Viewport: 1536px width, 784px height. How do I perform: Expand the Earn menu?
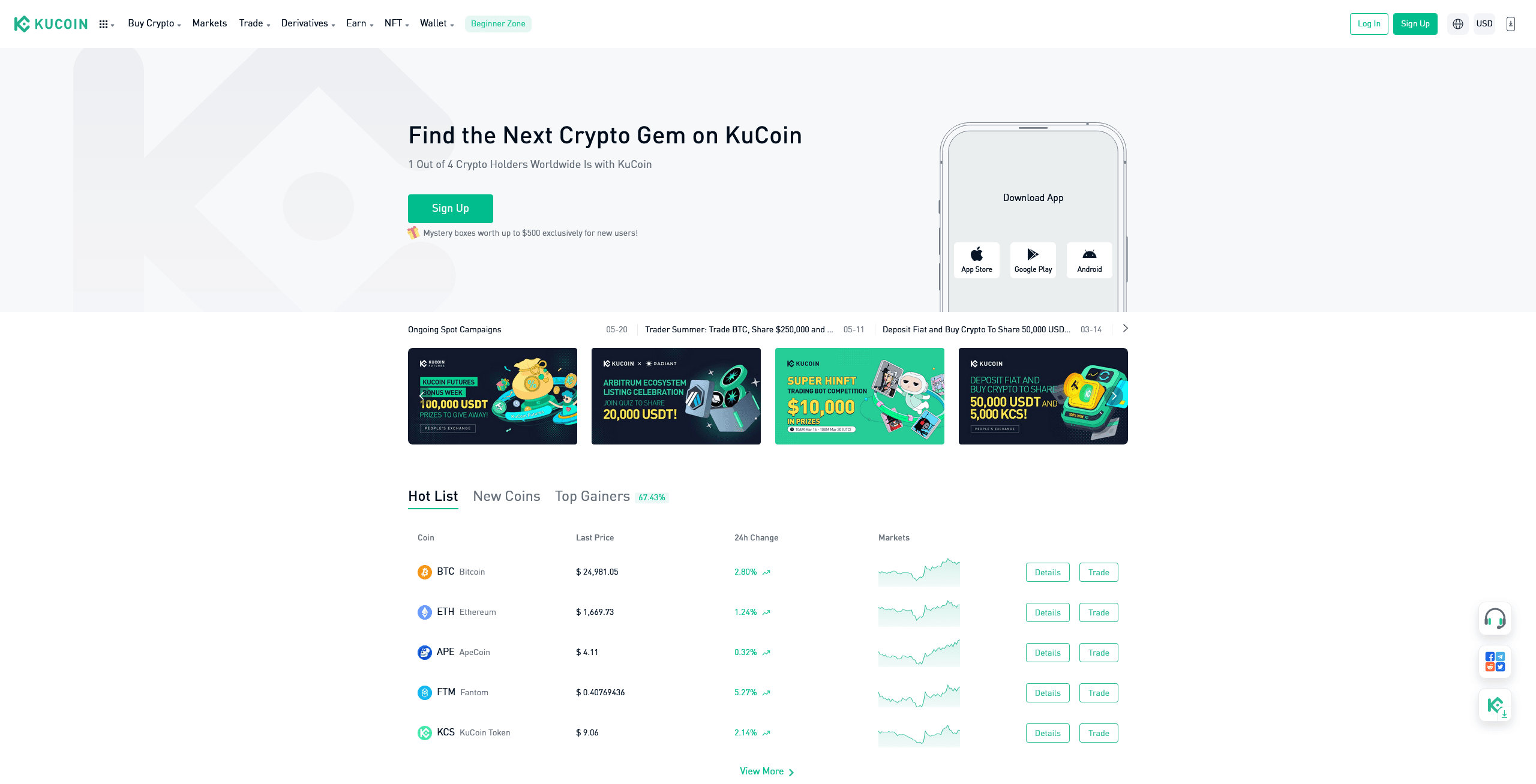pos(359,23)
